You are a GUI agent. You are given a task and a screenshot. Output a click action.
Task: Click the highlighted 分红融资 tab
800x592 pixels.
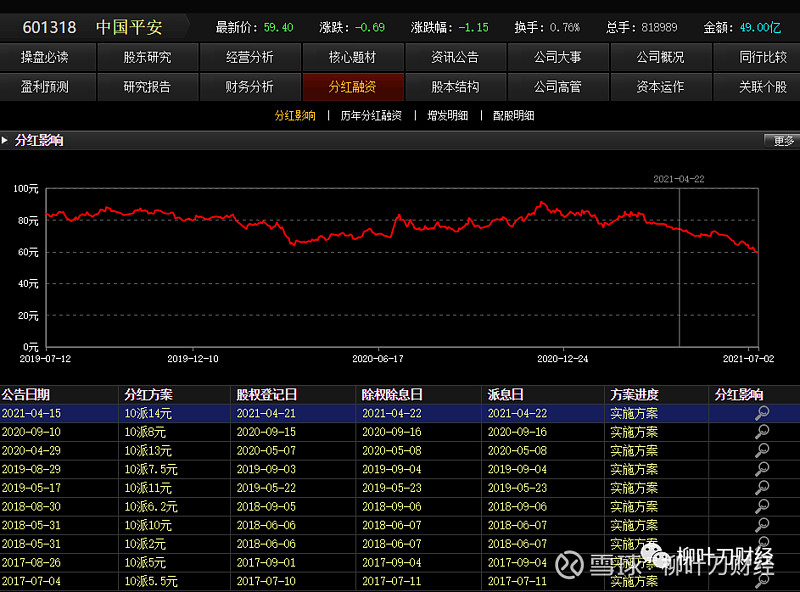point(353,87)
